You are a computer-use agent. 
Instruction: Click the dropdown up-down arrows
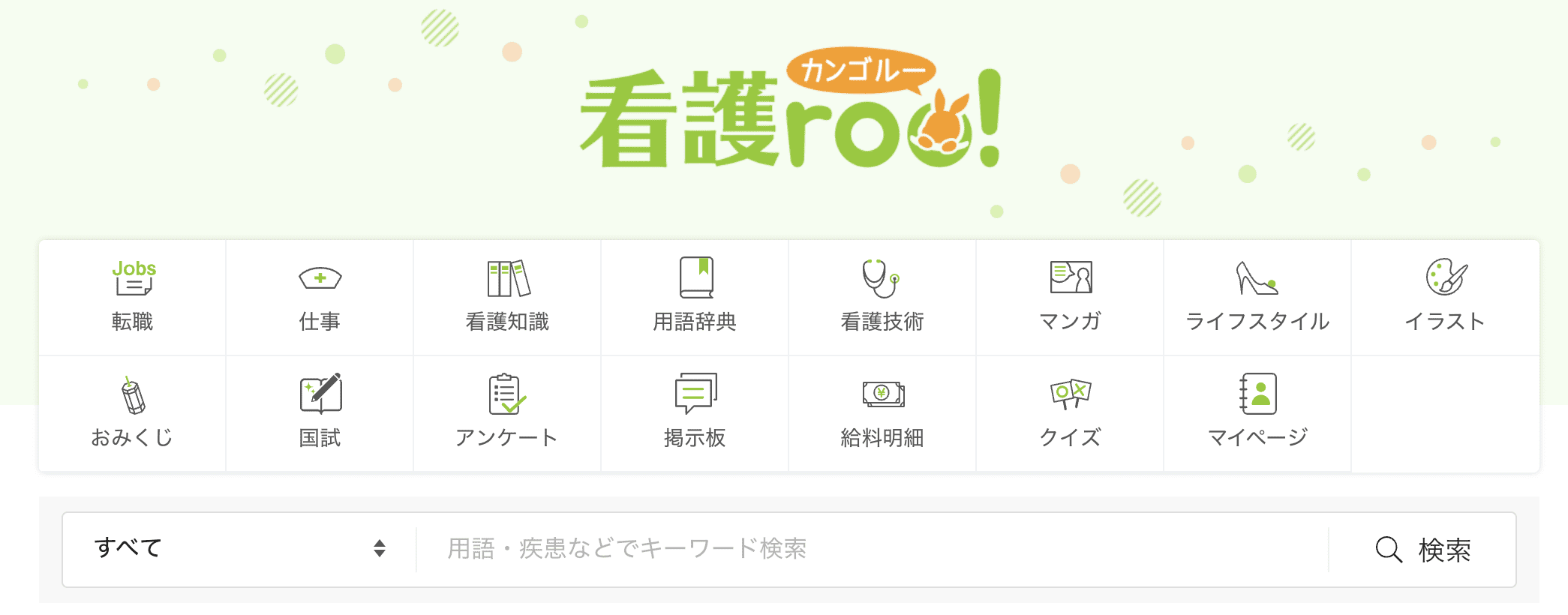coord(380,549)
